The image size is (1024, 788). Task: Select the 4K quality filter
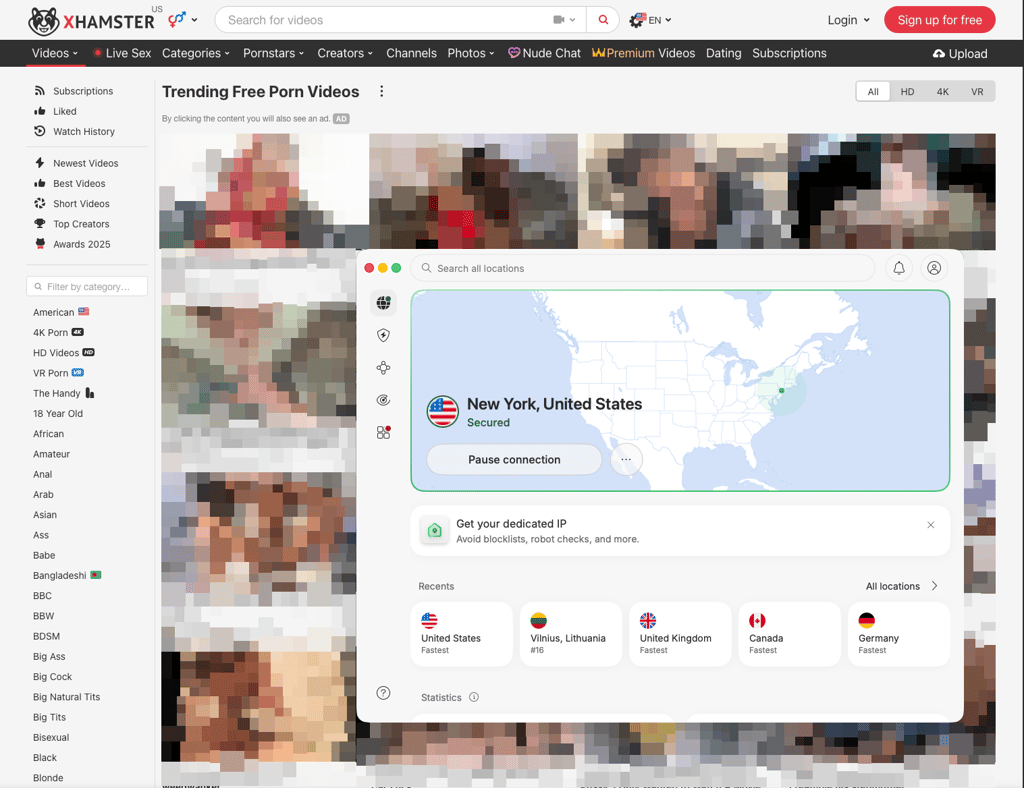[x=942, y=91]
